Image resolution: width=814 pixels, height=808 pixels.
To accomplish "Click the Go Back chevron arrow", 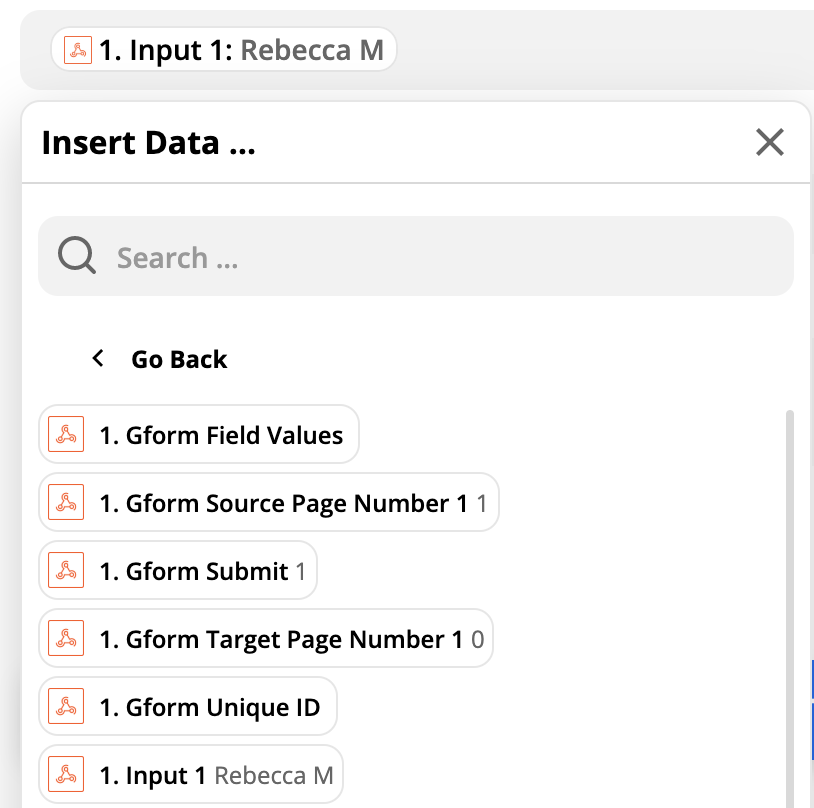I will pos(98,358).
